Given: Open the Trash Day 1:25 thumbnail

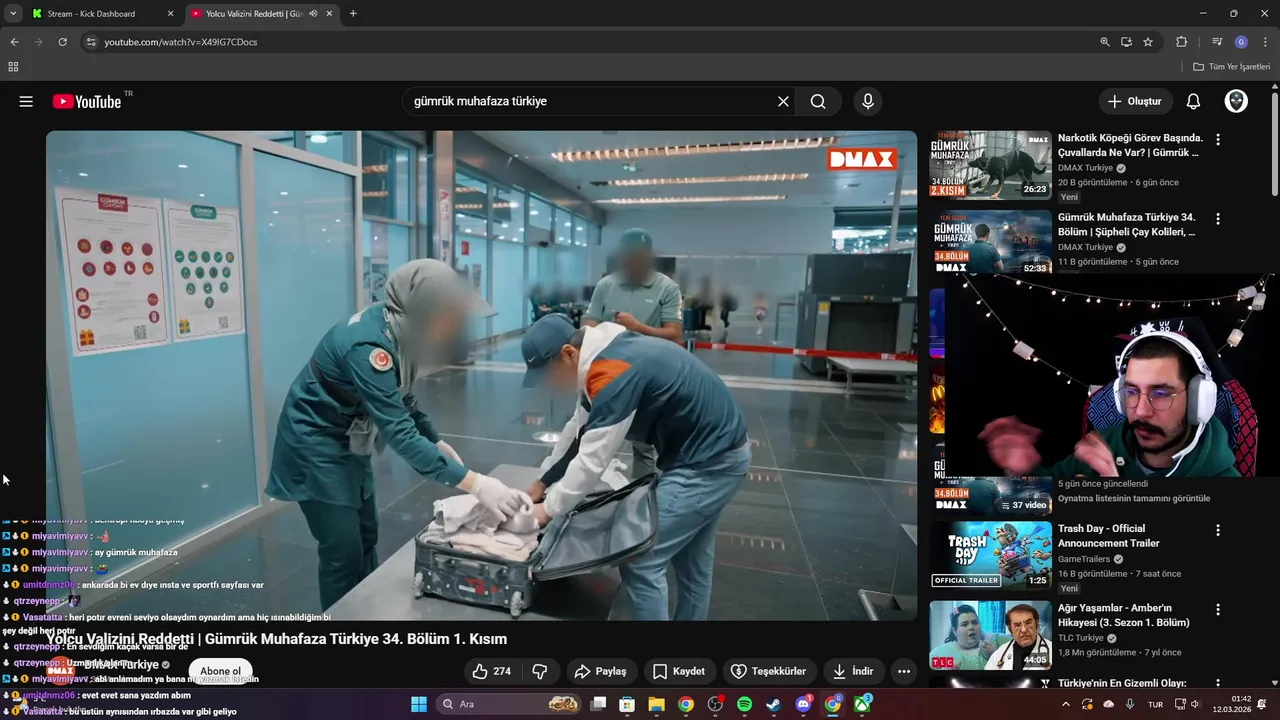Looking at the screenshot, I should [991, 555].
